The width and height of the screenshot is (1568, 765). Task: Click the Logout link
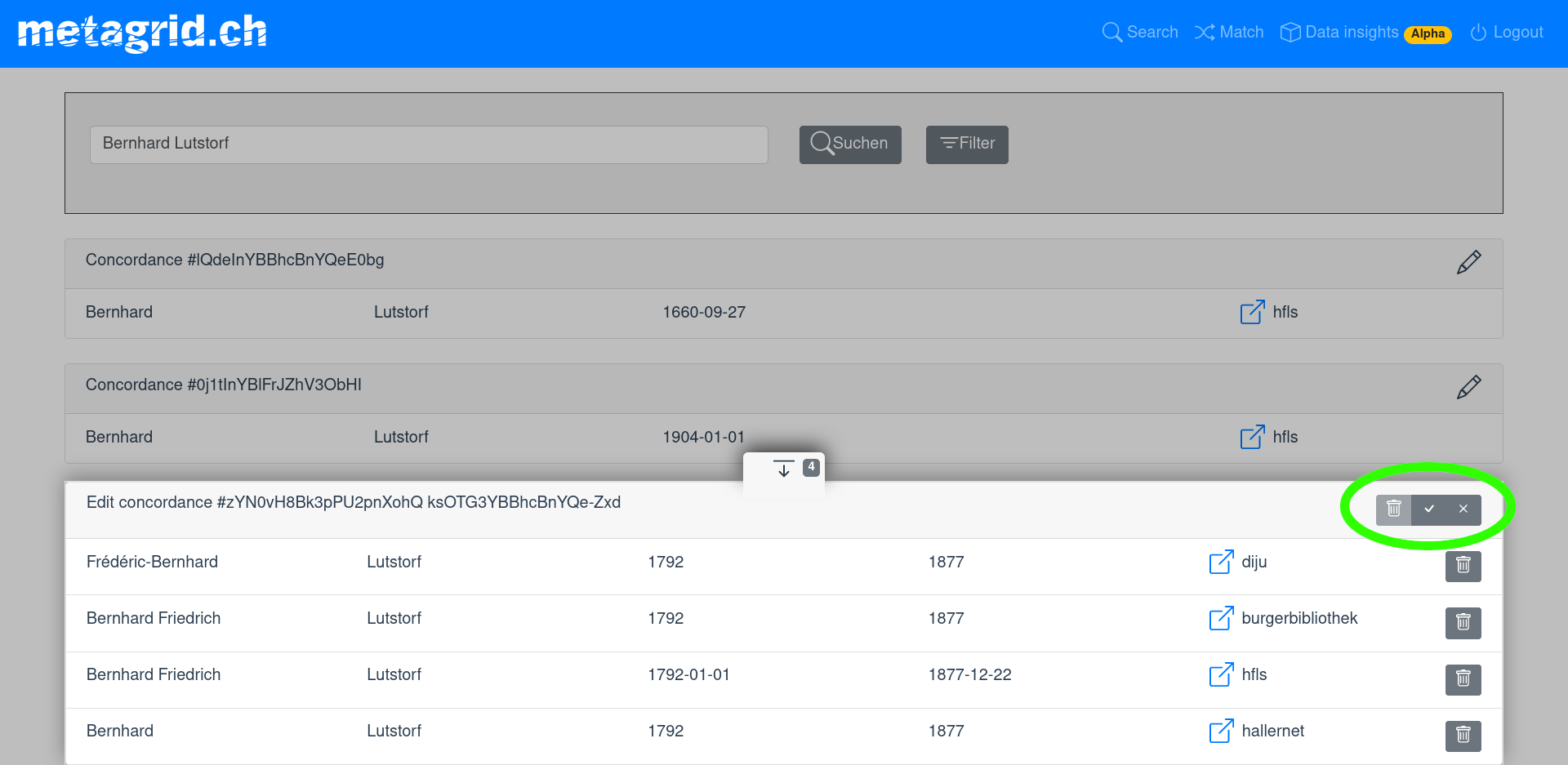coord(1507,33)
